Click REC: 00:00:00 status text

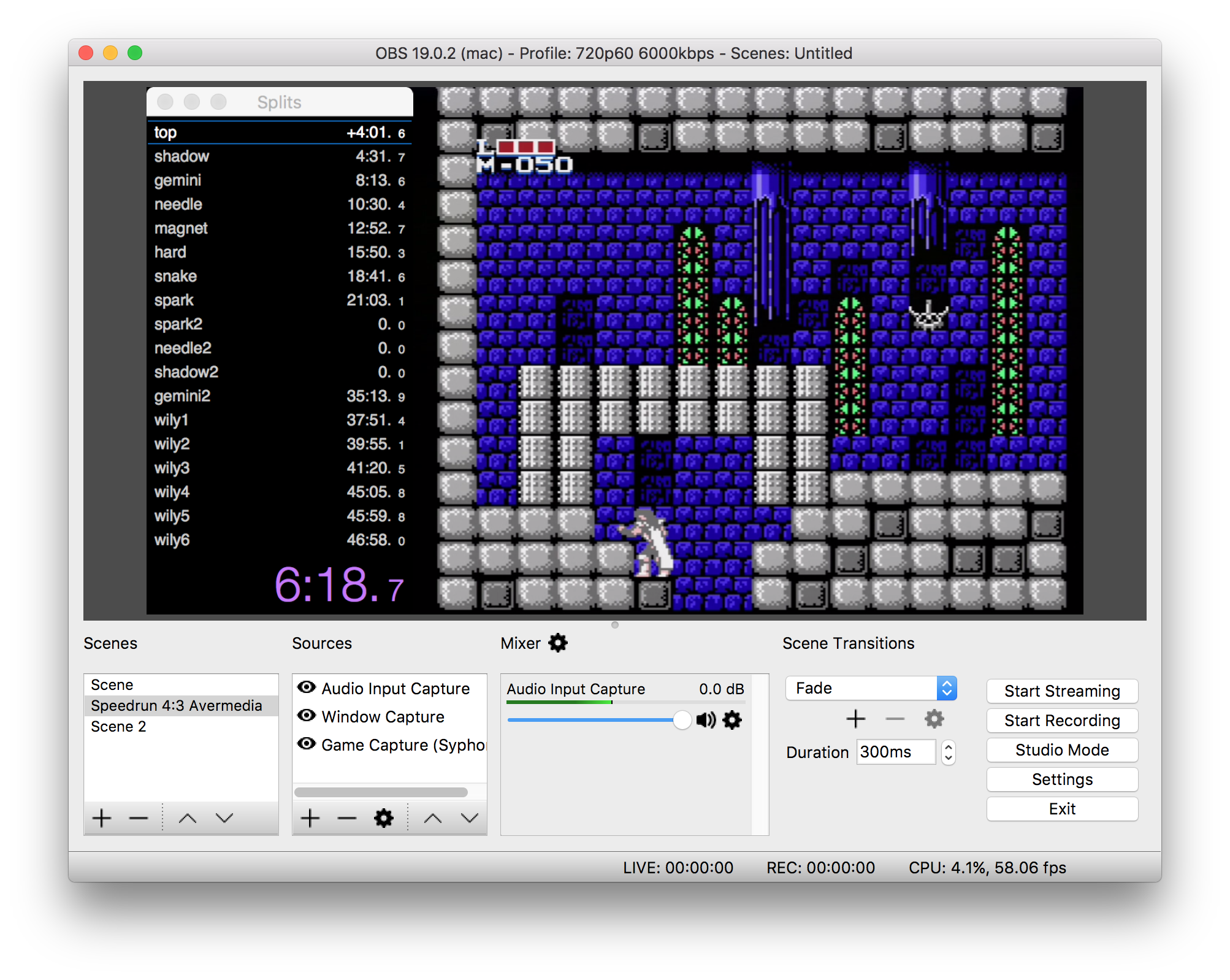pyautogui.click(x=820, y=868)
